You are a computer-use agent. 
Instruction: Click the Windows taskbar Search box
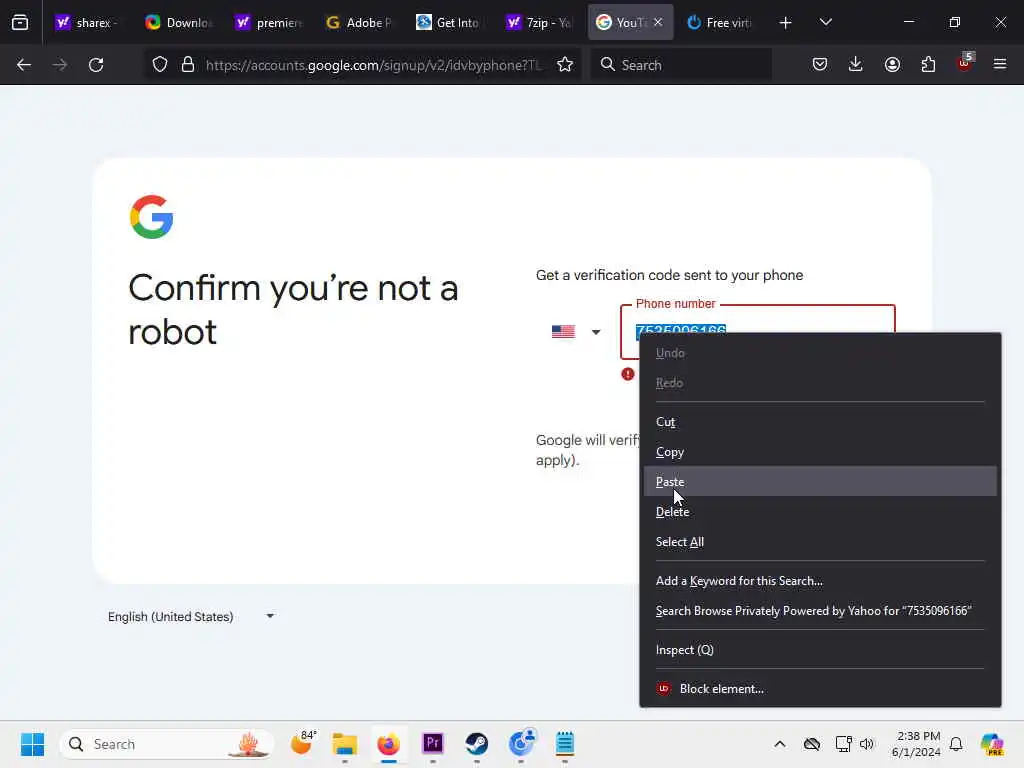[x=167, y=744]
